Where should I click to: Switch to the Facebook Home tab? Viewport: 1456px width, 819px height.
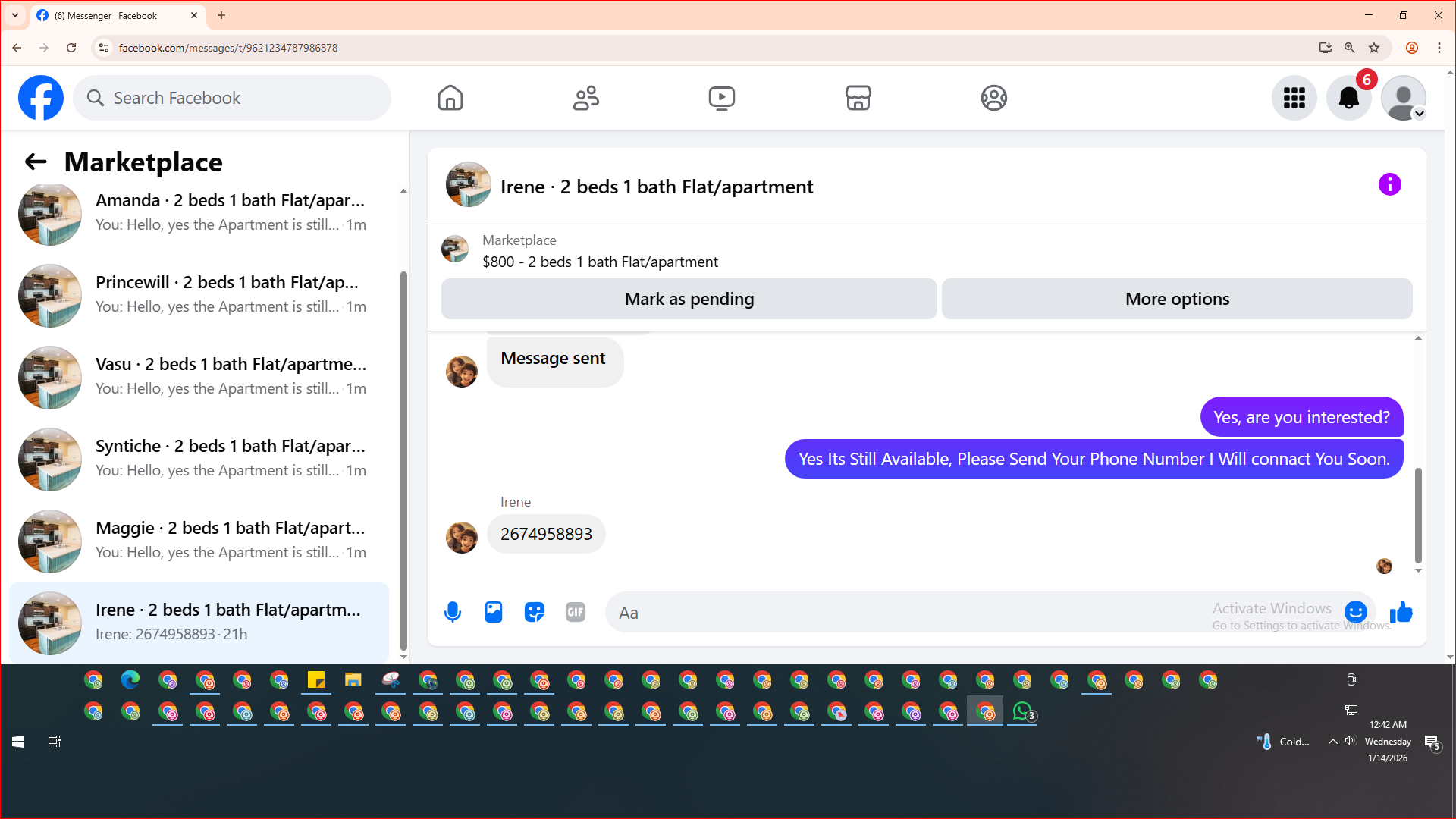coord(450,98)
